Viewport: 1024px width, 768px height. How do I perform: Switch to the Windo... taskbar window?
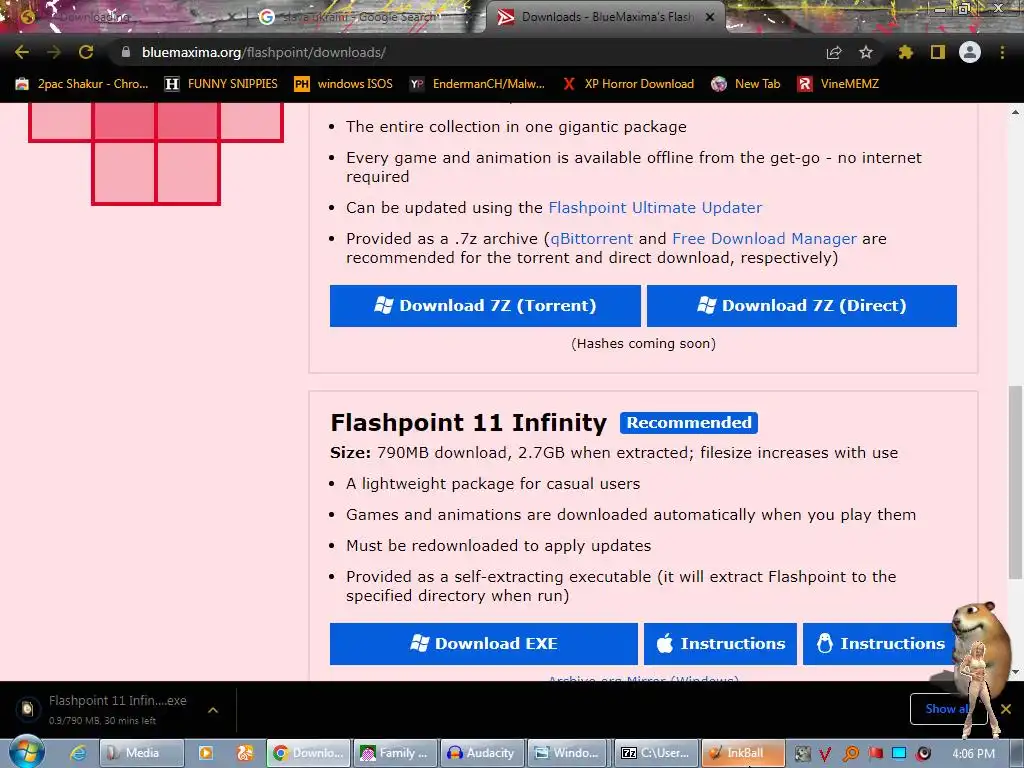[x=568, y=753]
